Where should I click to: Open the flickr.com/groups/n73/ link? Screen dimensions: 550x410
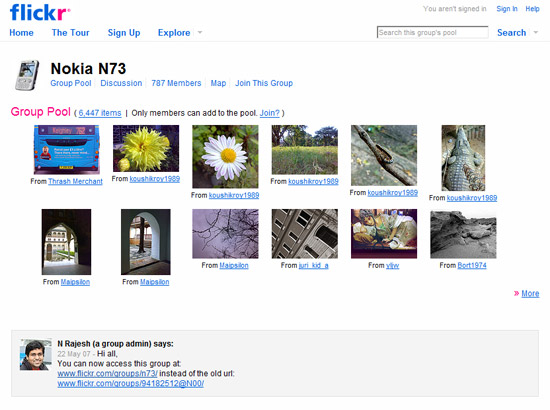[107, 374]
